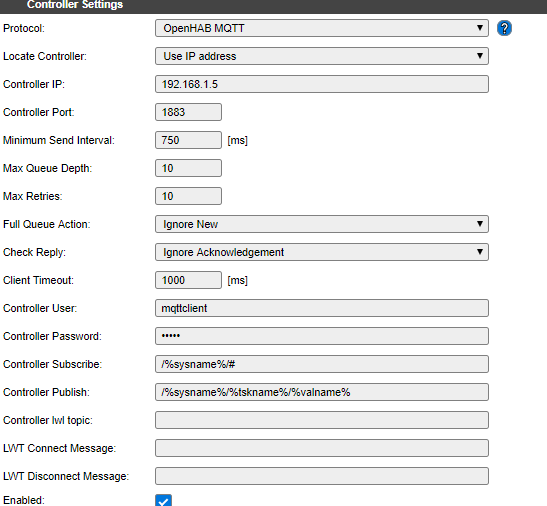
Task: Select the Controller Port field with 1883
Action: [x=188, y=112]
